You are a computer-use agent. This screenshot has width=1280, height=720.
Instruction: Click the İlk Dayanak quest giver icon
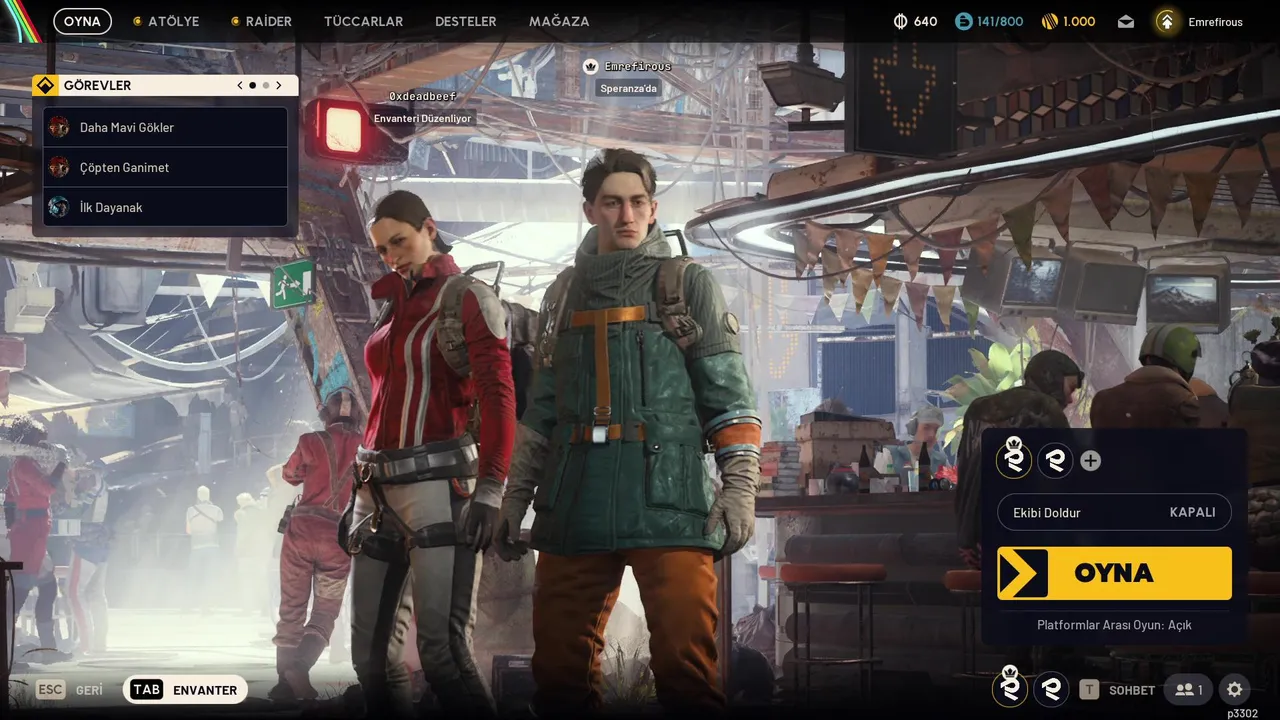(59, 207)
